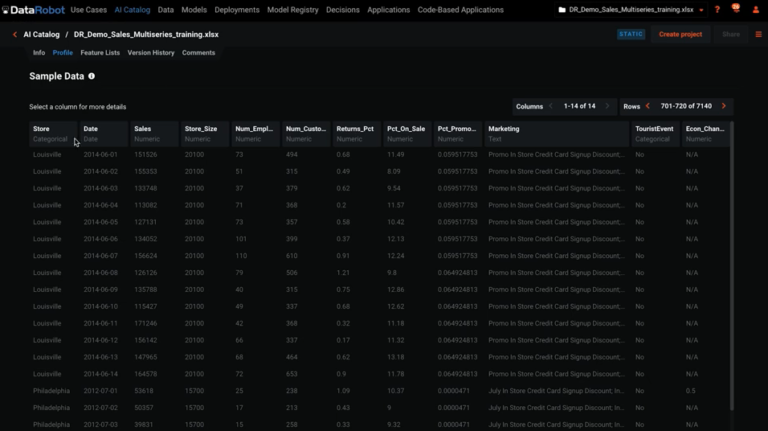Open the AI Catalog menu
This screenshot has width=768, height=431.
point(132,10)
